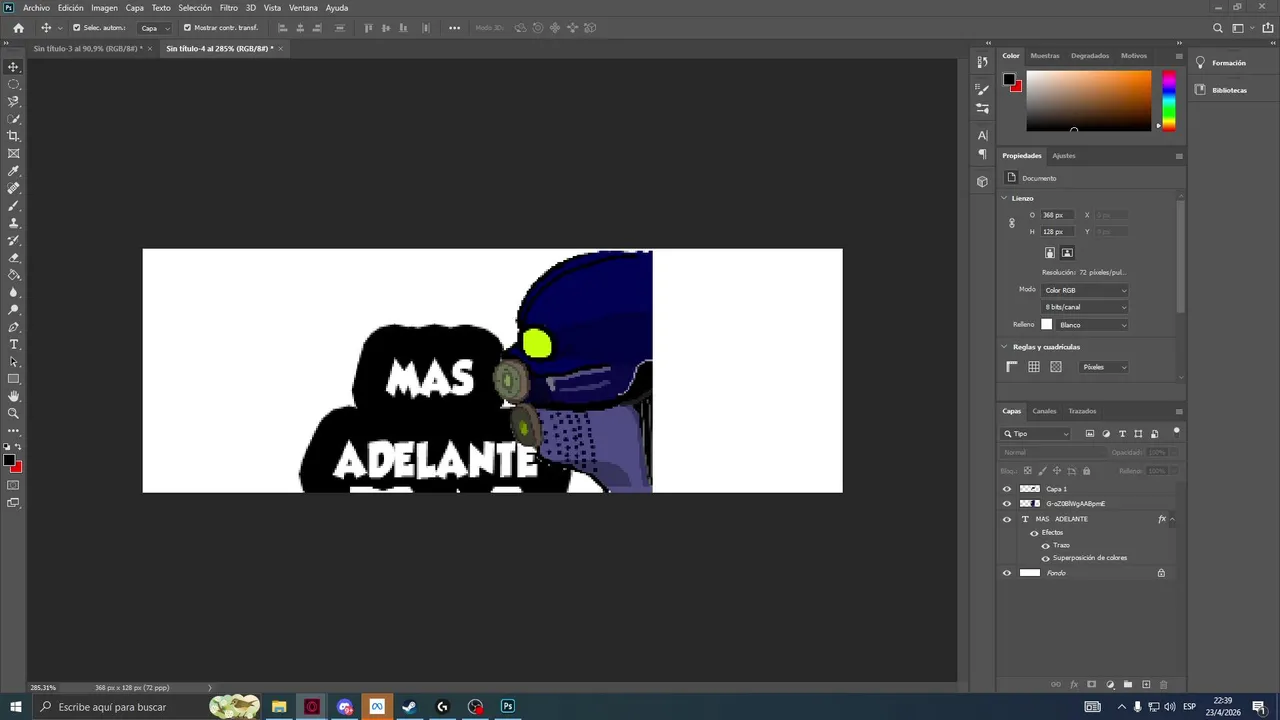Open the options bar three-dots menu
This screenshot has width=1280, height=720.
455,28
